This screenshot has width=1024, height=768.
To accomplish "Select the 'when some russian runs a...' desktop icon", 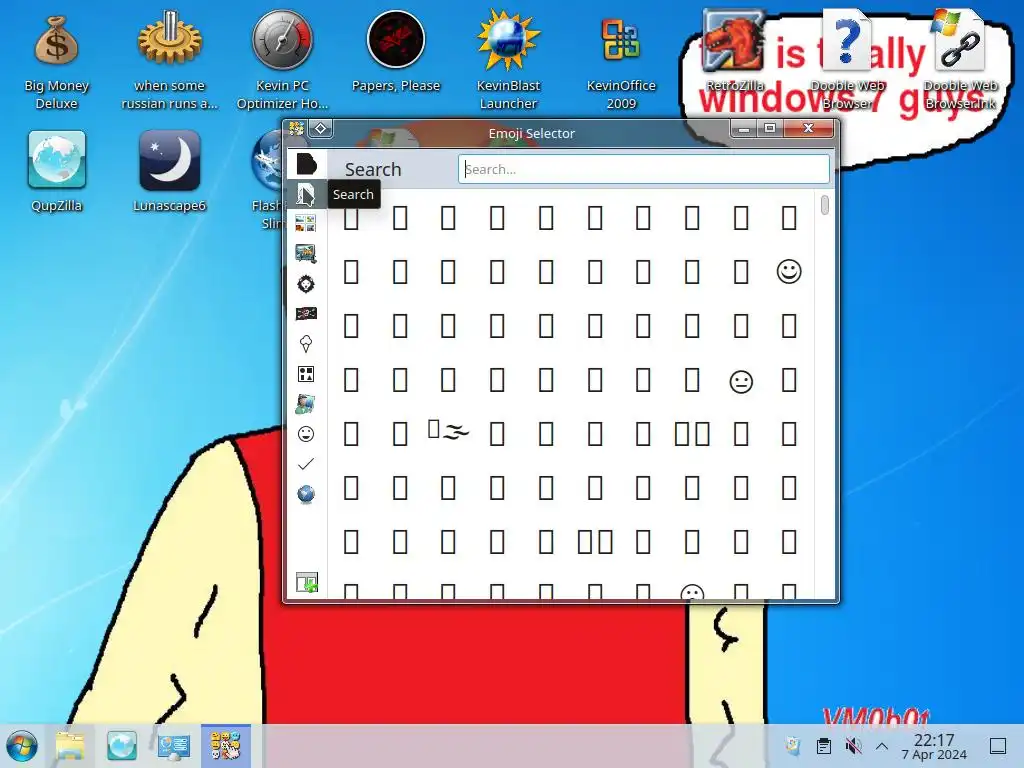I will pos(170,60).
